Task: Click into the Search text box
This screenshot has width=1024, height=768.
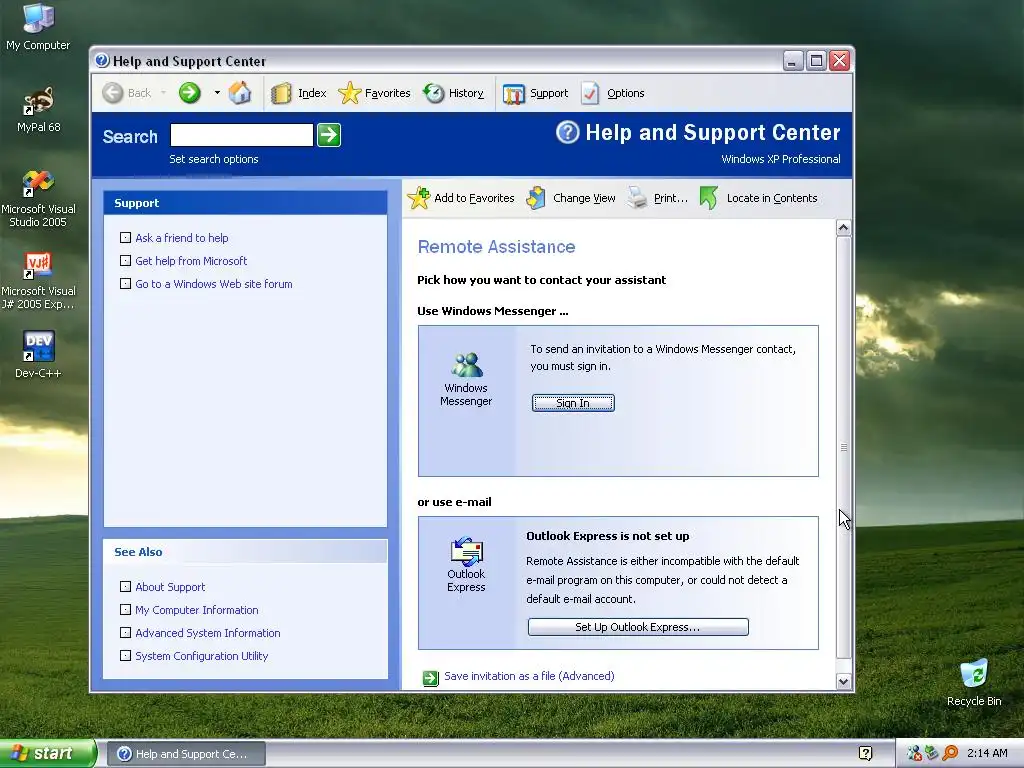Action: click(x=242, y=135)
